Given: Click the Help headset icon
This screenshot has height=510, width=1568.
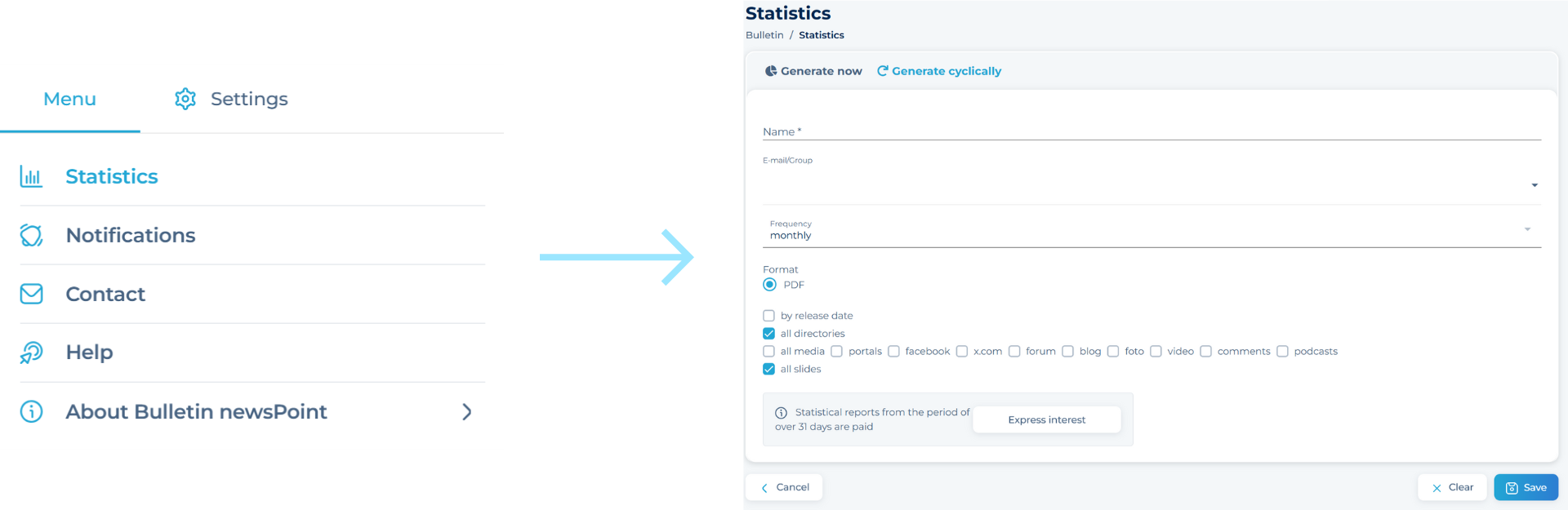Looking at the screenshot, I should [x=31, y=353].
